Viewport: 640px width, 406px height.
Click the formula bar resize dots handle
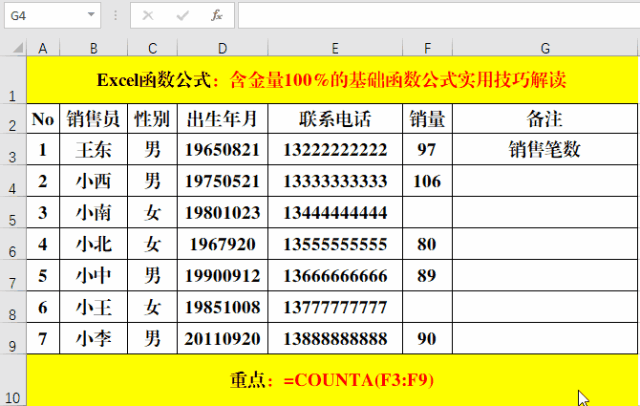click(116, 16)
